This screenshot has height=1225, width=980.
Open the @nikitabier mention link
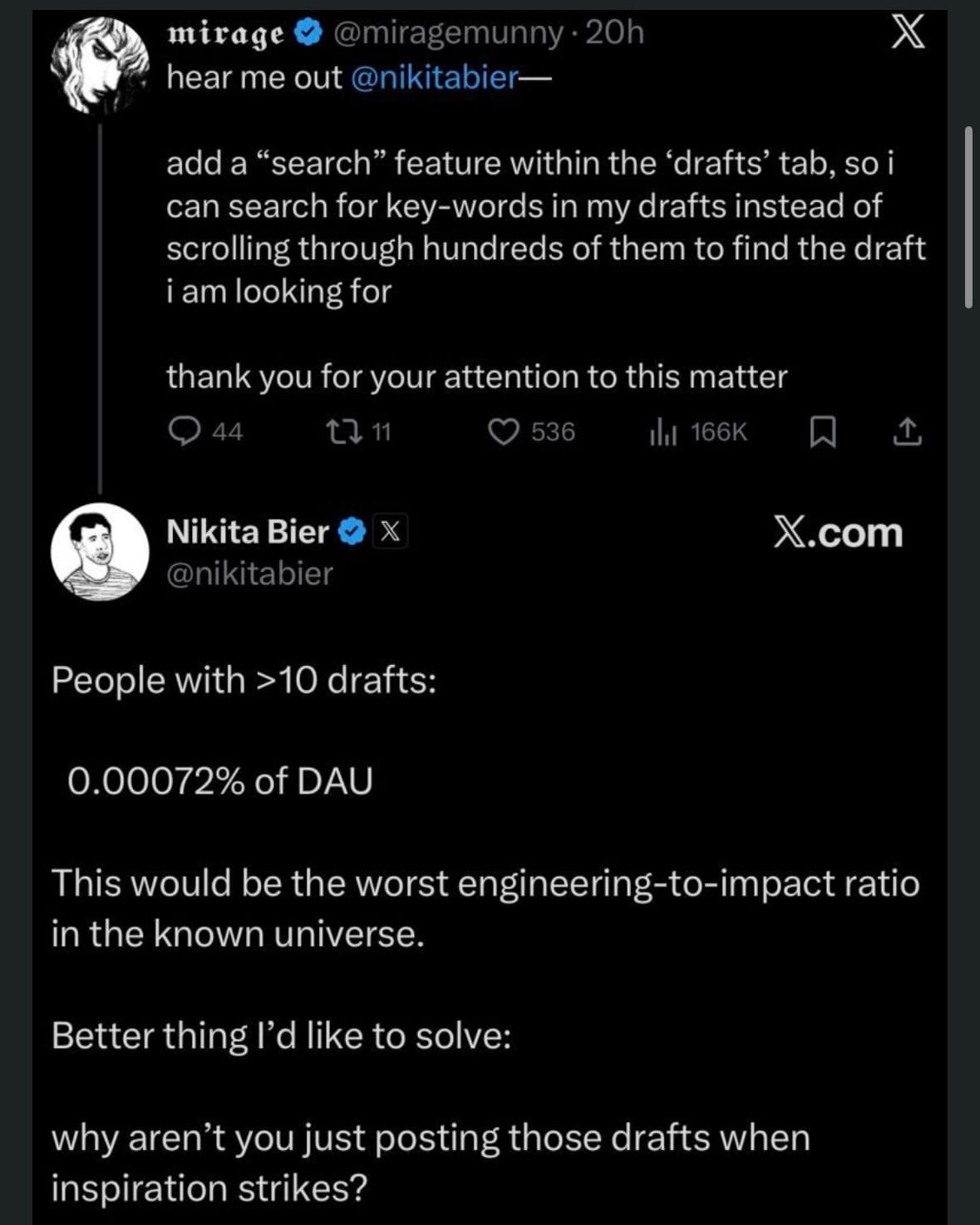(435, 77)
